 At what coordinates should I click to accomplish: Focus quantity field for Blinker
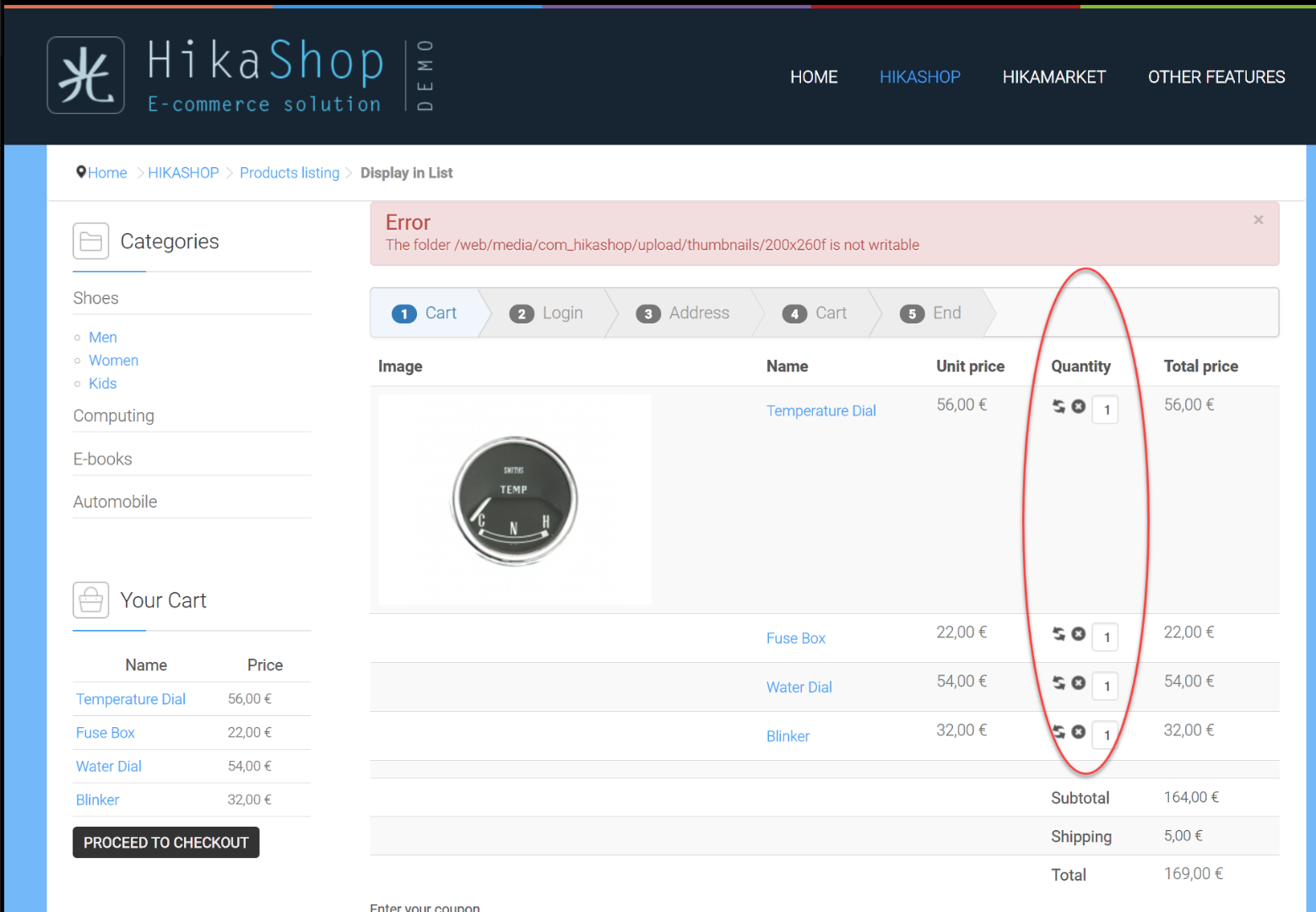[1105, 735]
